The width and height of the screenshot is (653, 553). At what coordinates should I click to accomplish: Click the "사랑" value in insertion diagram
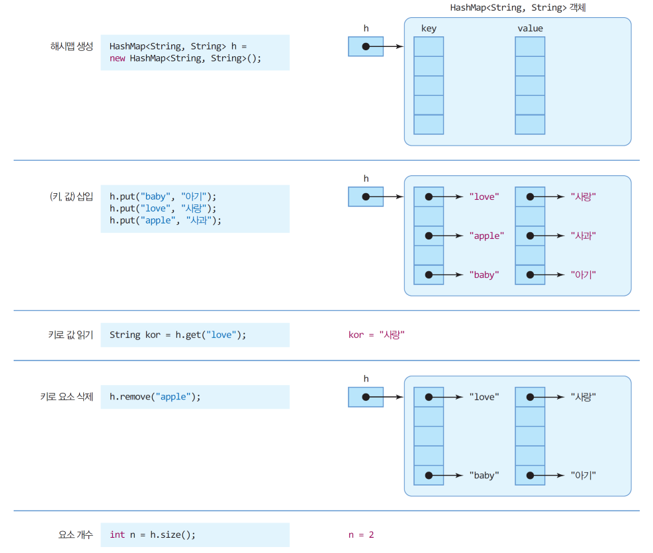coord(583,197)
